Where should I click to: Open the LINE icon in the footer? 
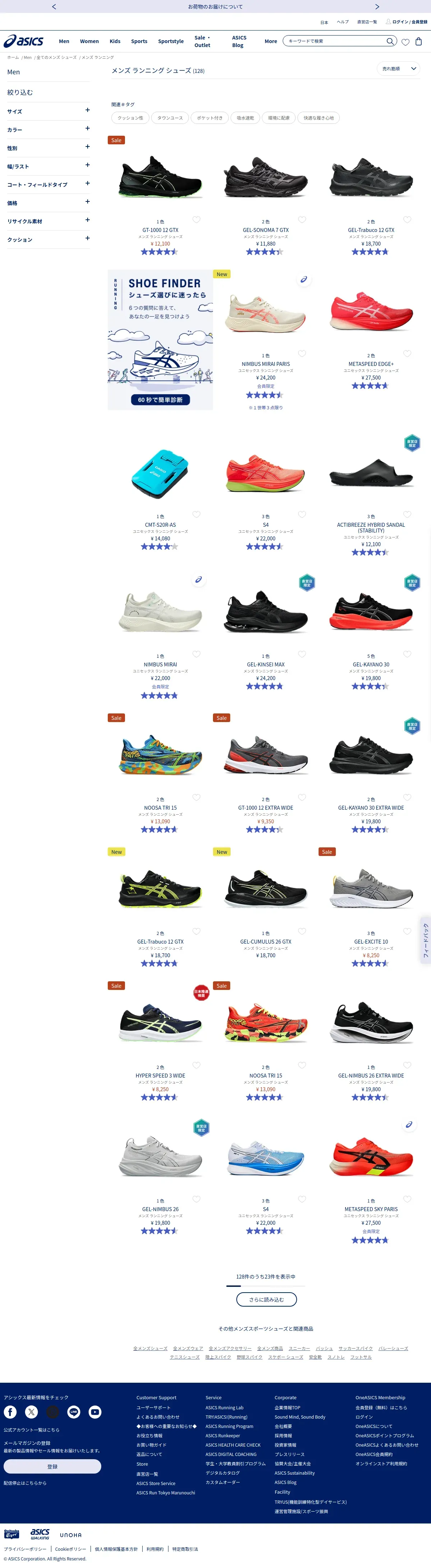point(74,1411)
